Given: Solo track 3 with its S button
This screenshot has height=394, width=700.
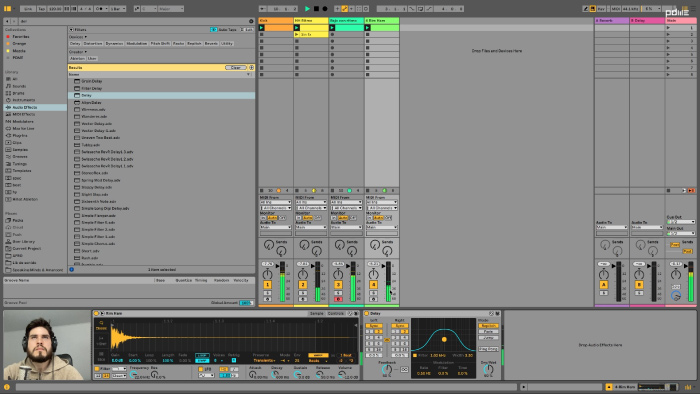Looking at the screenshot, I should 338,293.
